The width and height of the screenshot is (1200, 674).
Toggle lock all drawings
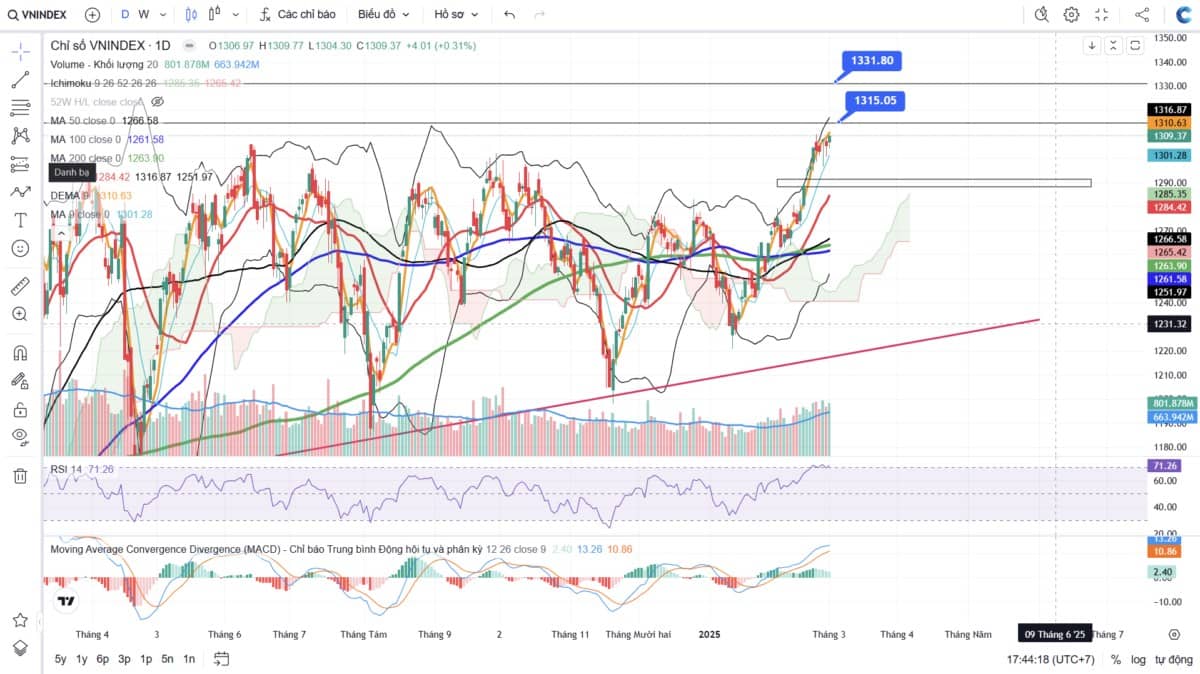click(x=20, y=409)
